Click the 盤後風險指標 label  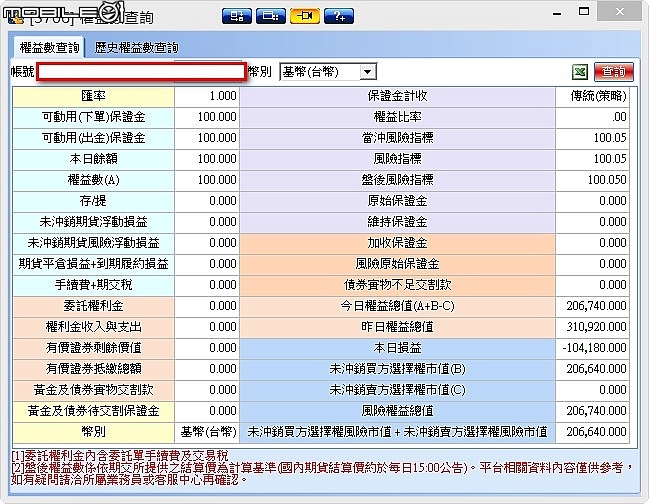pos(397,180)
